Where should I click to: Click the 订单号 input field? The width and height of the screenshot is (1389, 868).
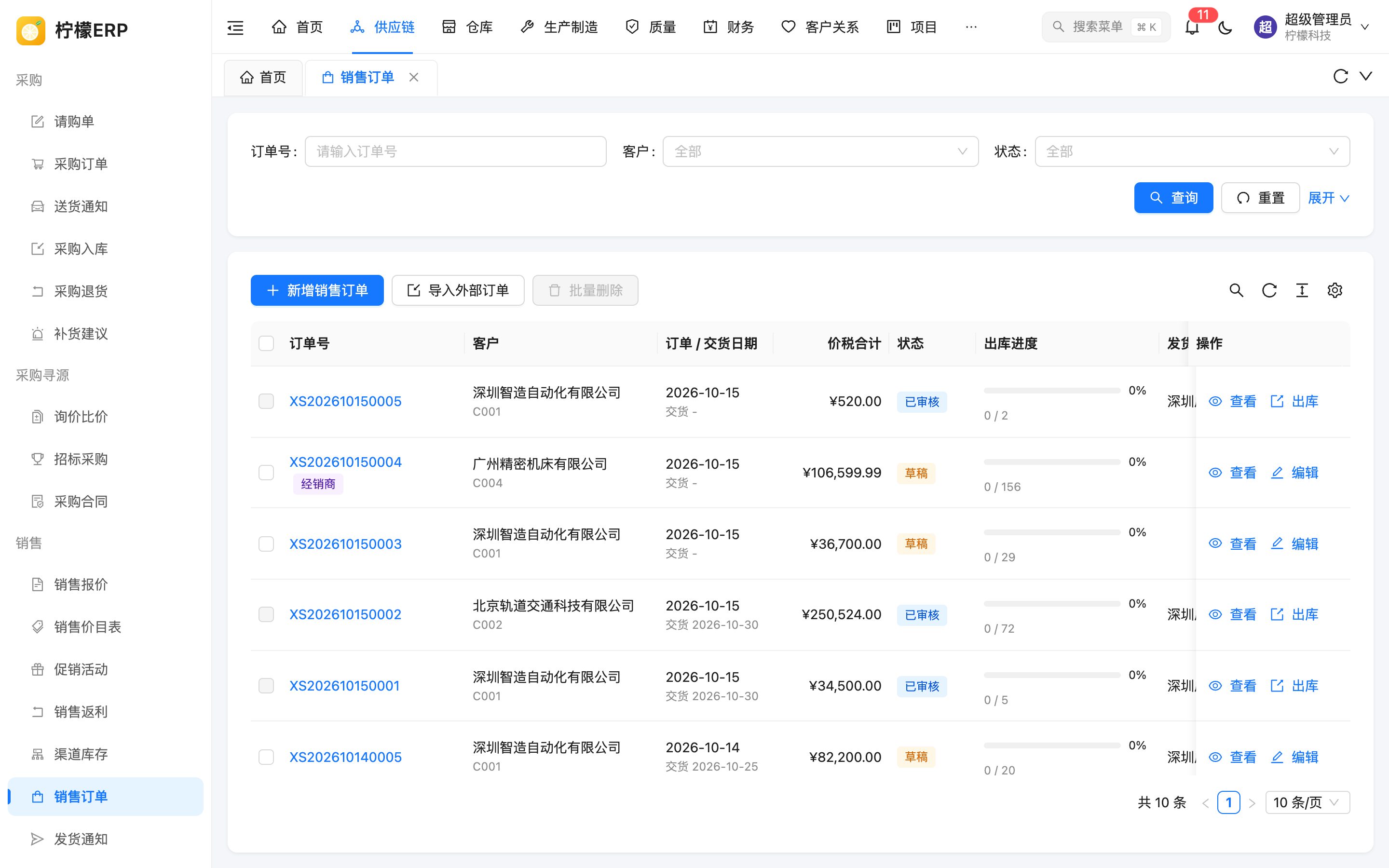coord(456,151)
